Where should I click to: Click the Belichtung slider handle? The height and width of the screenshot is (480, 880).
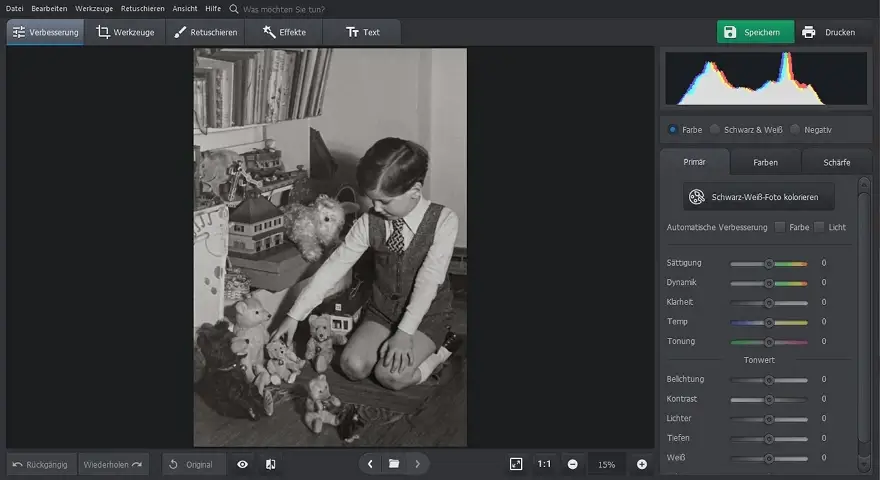click(x=769, y=380)
